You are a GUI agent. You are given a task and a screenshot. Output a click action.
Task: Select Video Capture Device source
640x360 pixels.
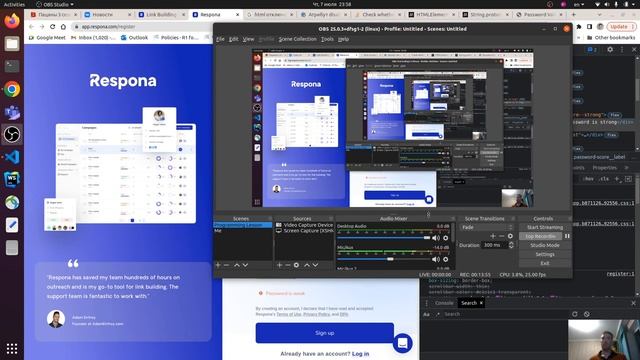point(304,225)
